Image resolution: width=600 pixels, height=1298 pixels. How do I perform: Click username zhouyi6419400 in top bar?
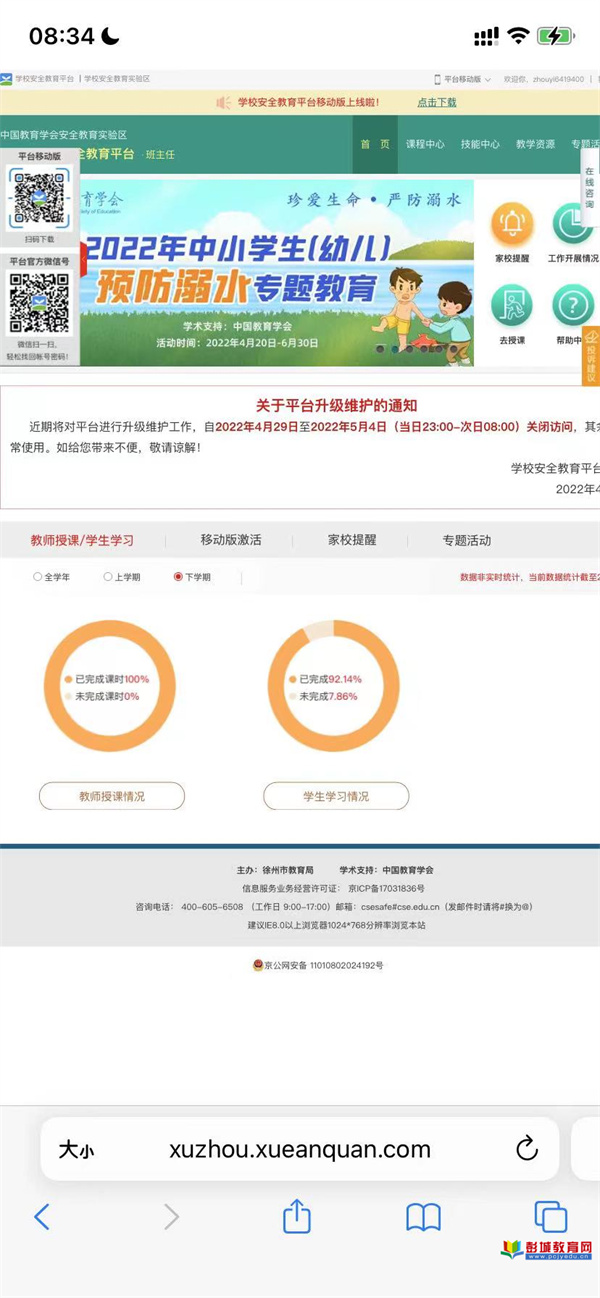tap(557, 78)
